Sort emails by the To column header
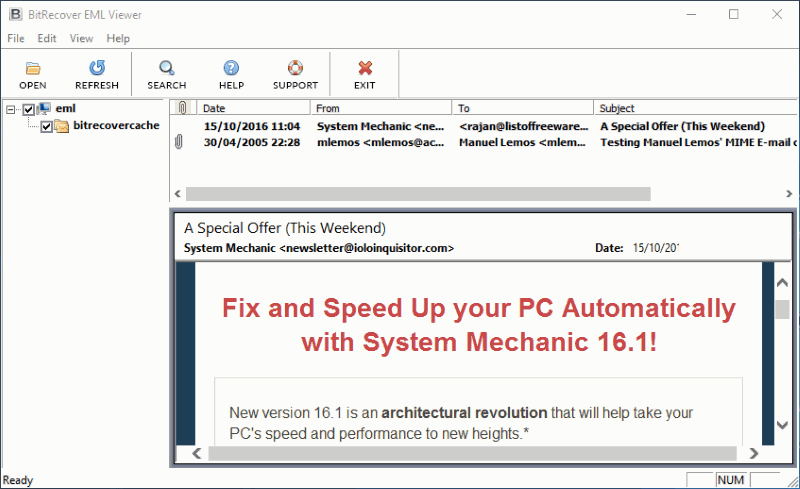This screenshot has height=489, width=800. coord(523,108)
